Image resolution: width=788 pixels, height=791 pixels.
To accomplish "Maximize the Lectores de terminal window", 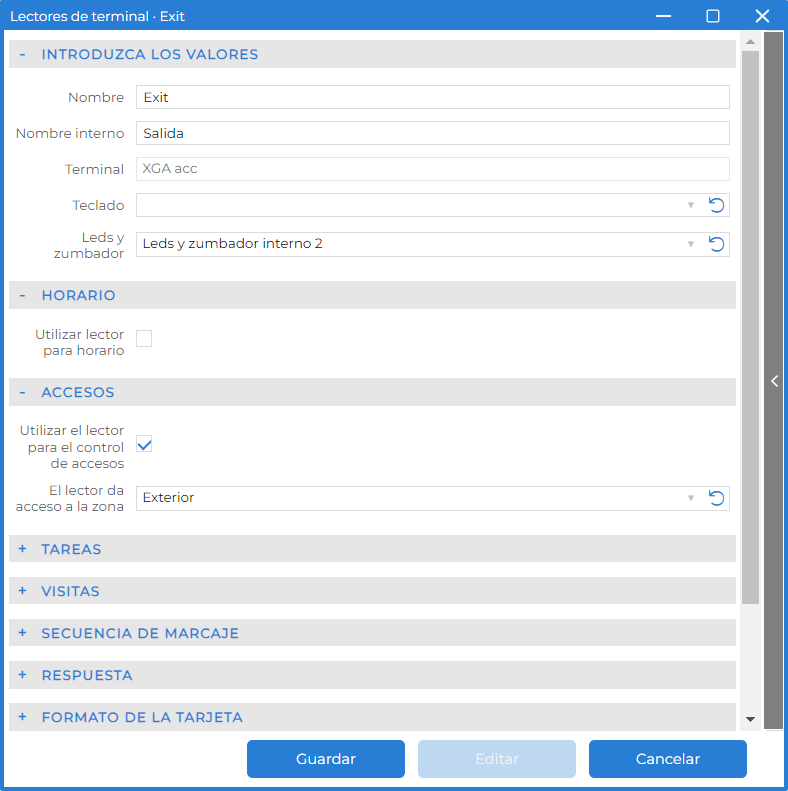I will coord(712,16).
